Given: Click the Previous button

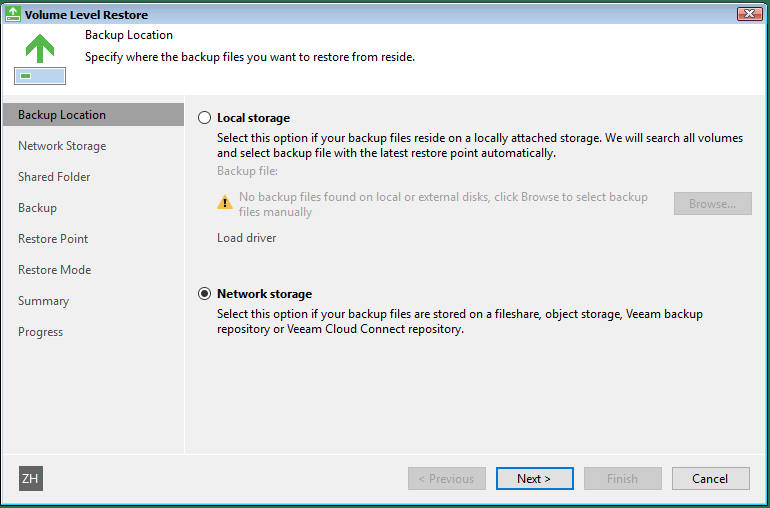Looking at the screenshot, I should (x=446, y=479).
